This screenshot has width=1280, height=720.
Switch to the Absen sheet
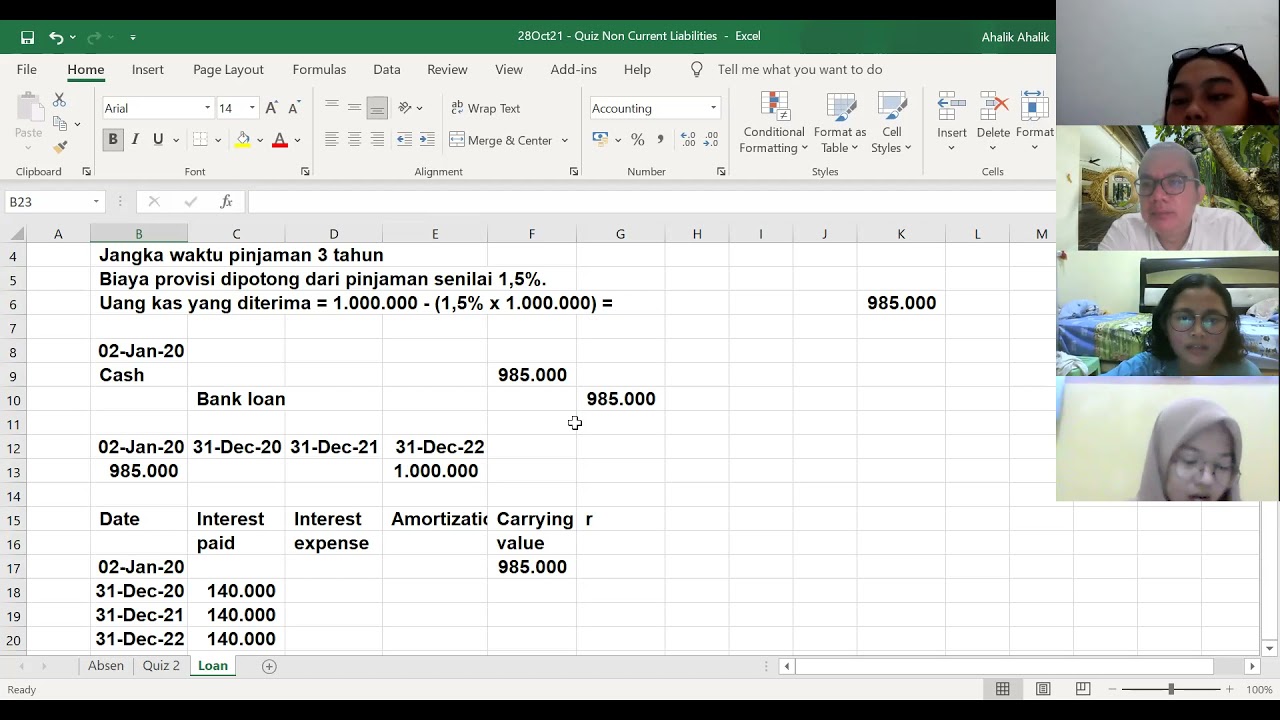click(x=106, y=666)
